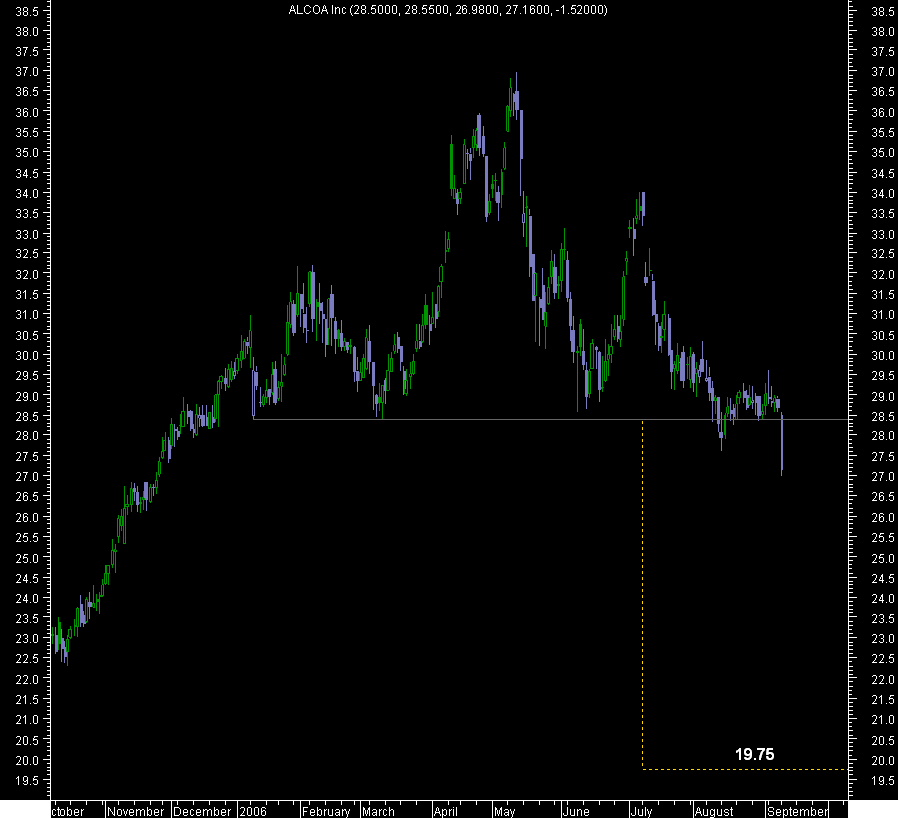Select the 28.5 label on the left price axis
The height and width of the screenshot is (818, 898).
pos(27,416)
